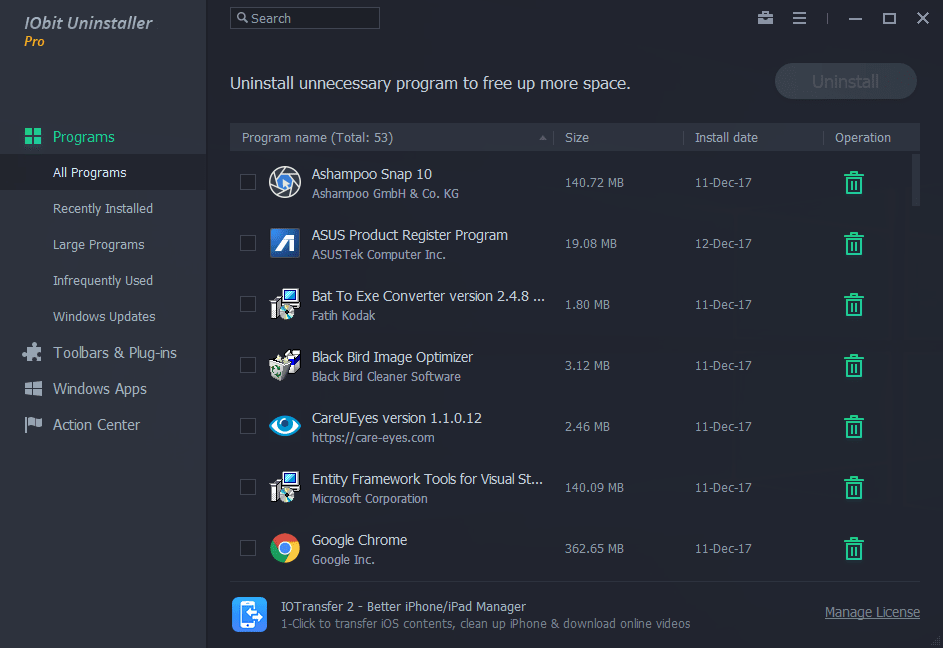Trash Black Bird Image Optimizer

pyautogui.click(x=853, y=366)
